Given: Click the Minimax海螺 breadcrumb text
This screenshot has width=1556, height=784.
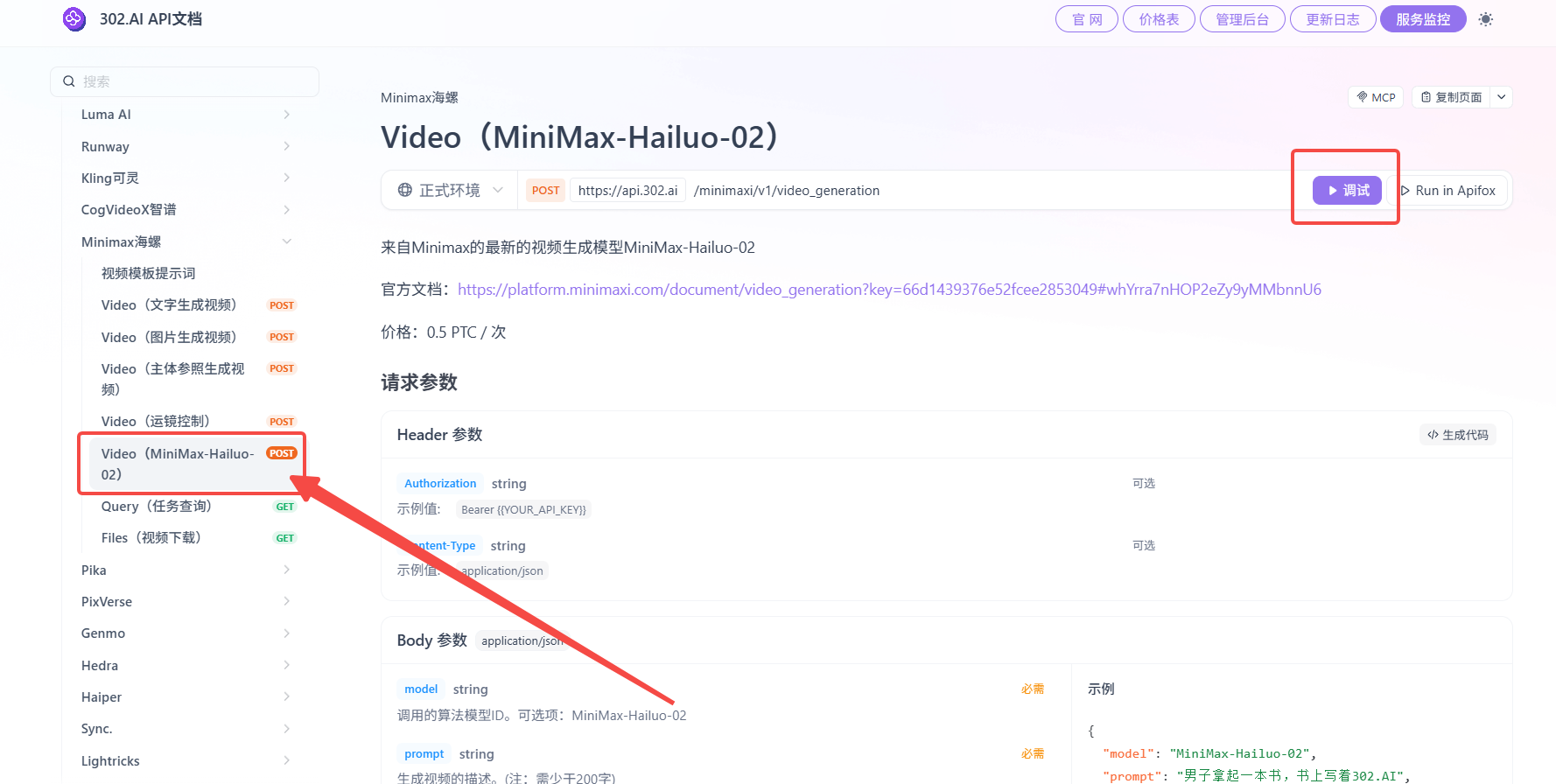Looking at the screenshot, I should pyautogui.click(x=419, y=97).
